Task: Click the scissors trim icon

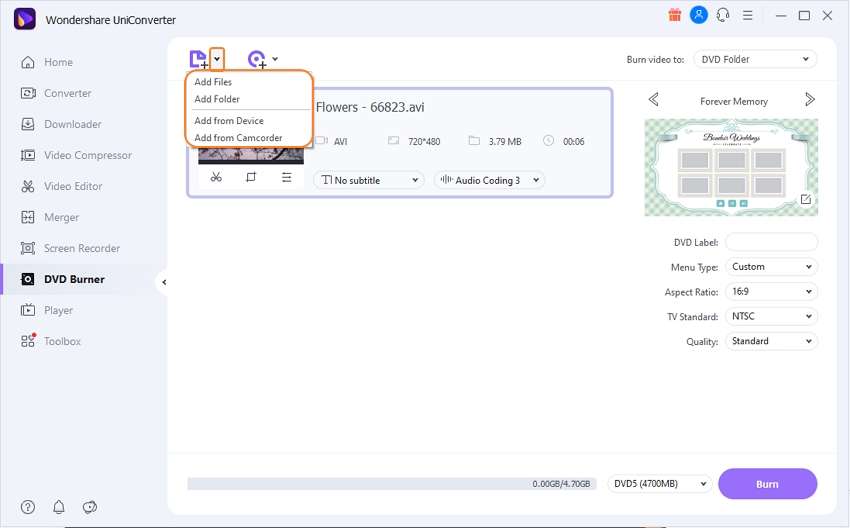Action: (216, 177)
